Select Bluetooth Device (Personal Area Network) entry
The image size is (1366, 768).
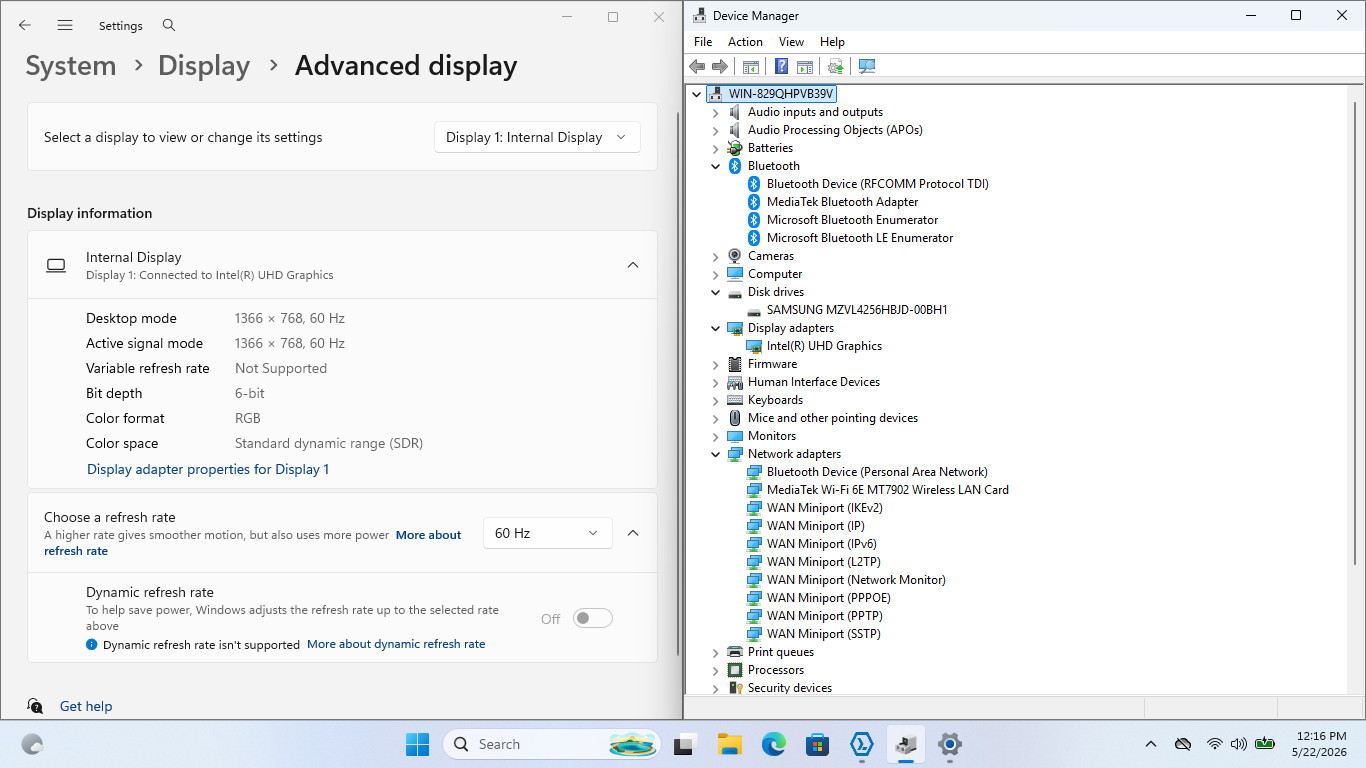877,472
